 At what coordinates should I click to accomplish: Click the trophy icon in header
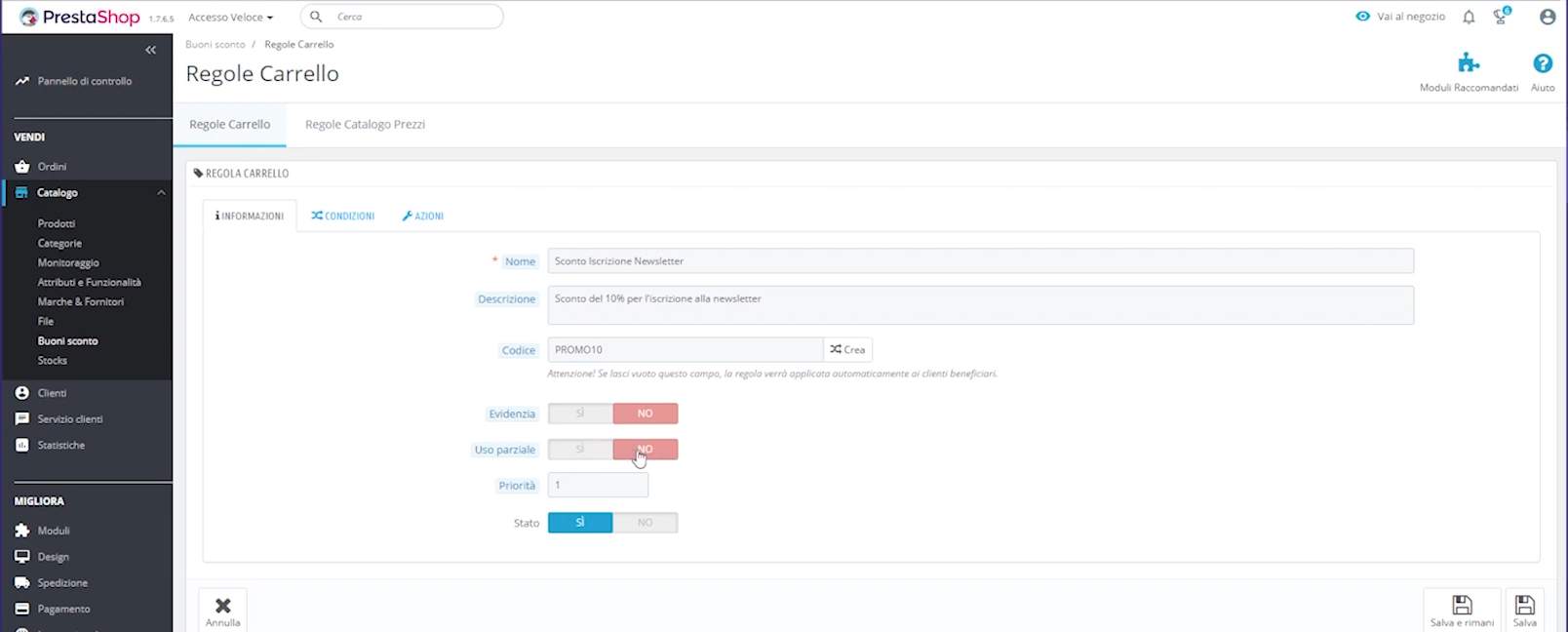pyautogui.click(x=1501, y=17)
